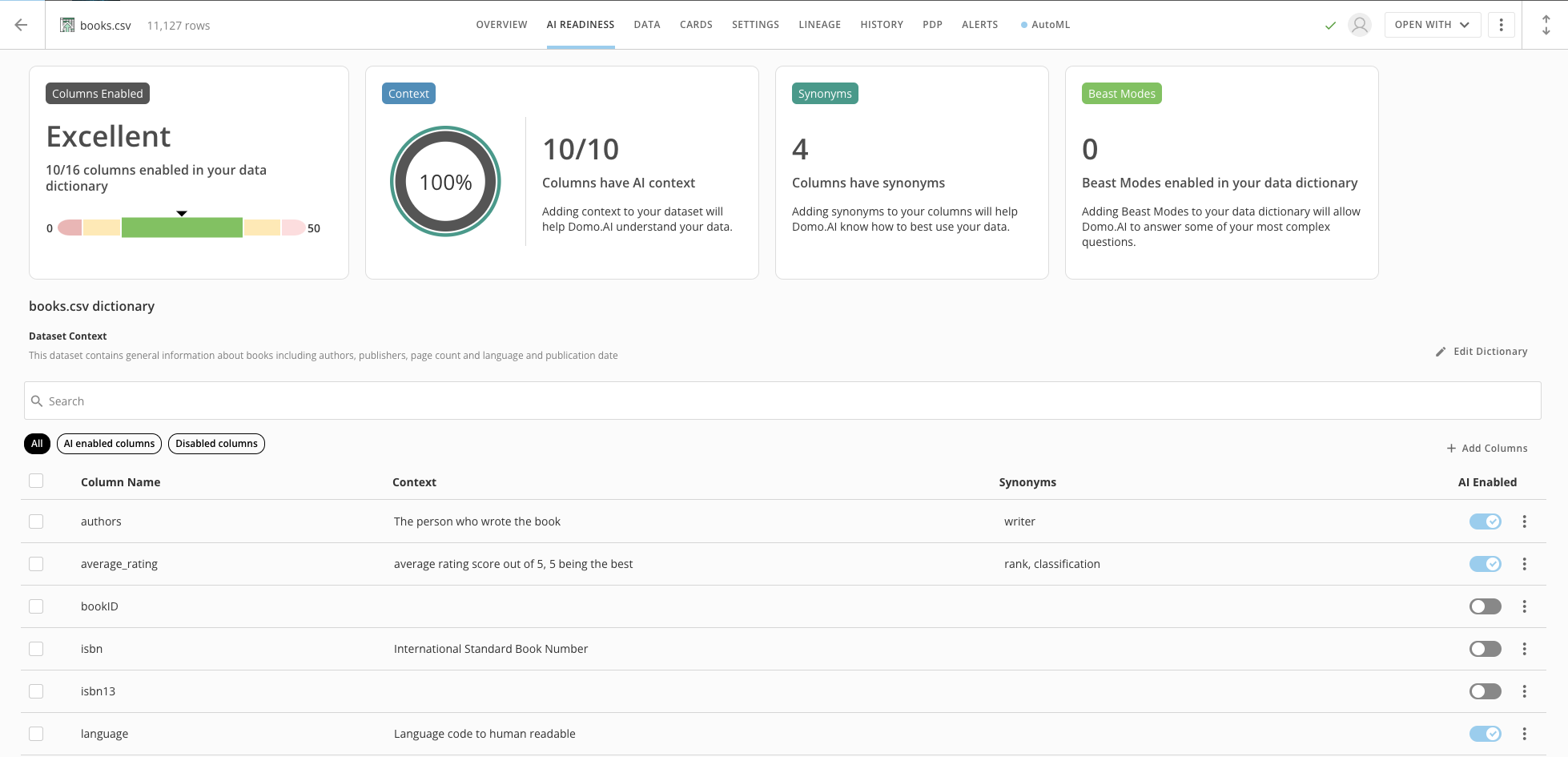The image size is (1568, 757).
Task: Open the SETTINGS tab
Action: pos(755,25)
